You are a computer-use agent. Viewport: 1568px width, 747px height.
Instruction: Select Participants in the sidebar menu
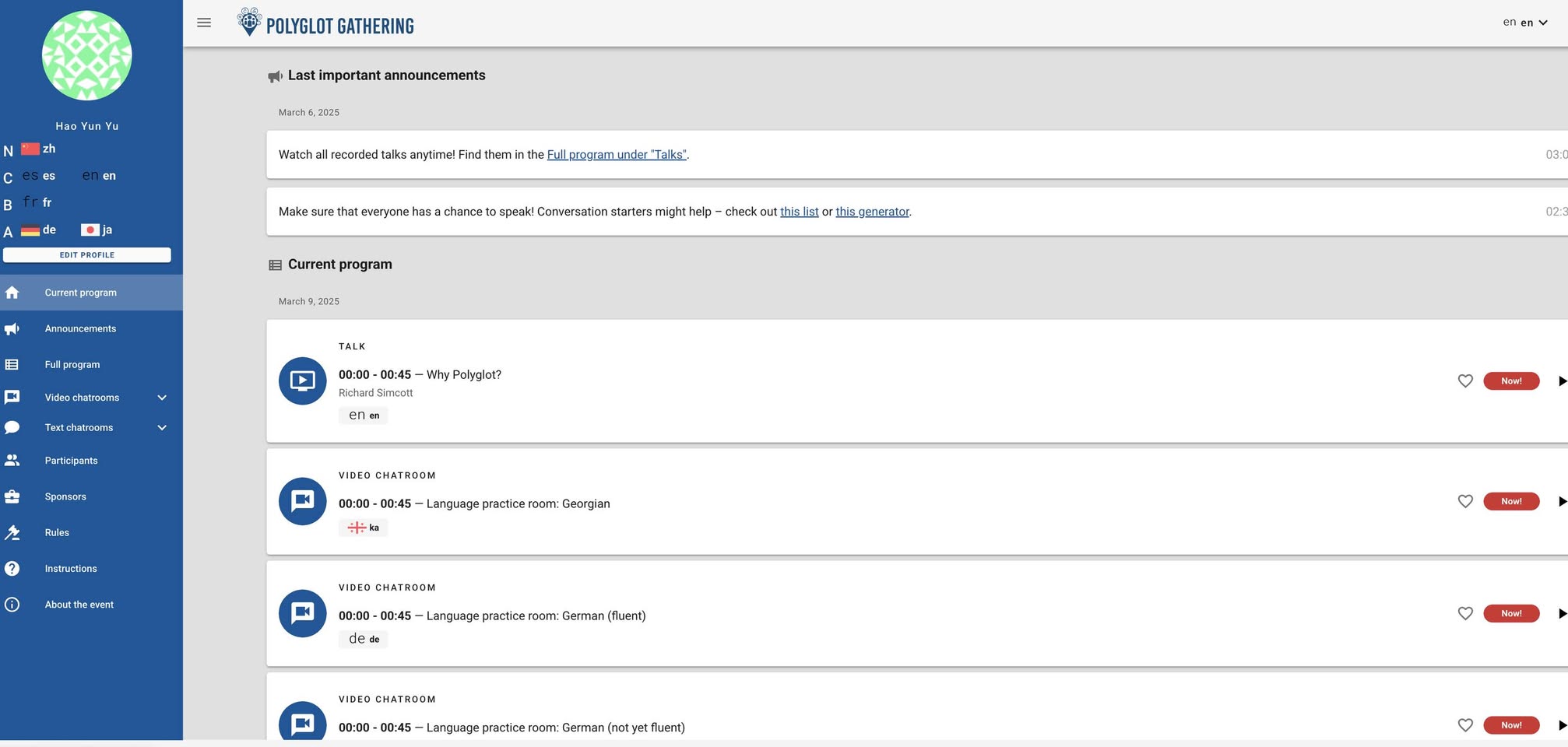click(91, 461)
